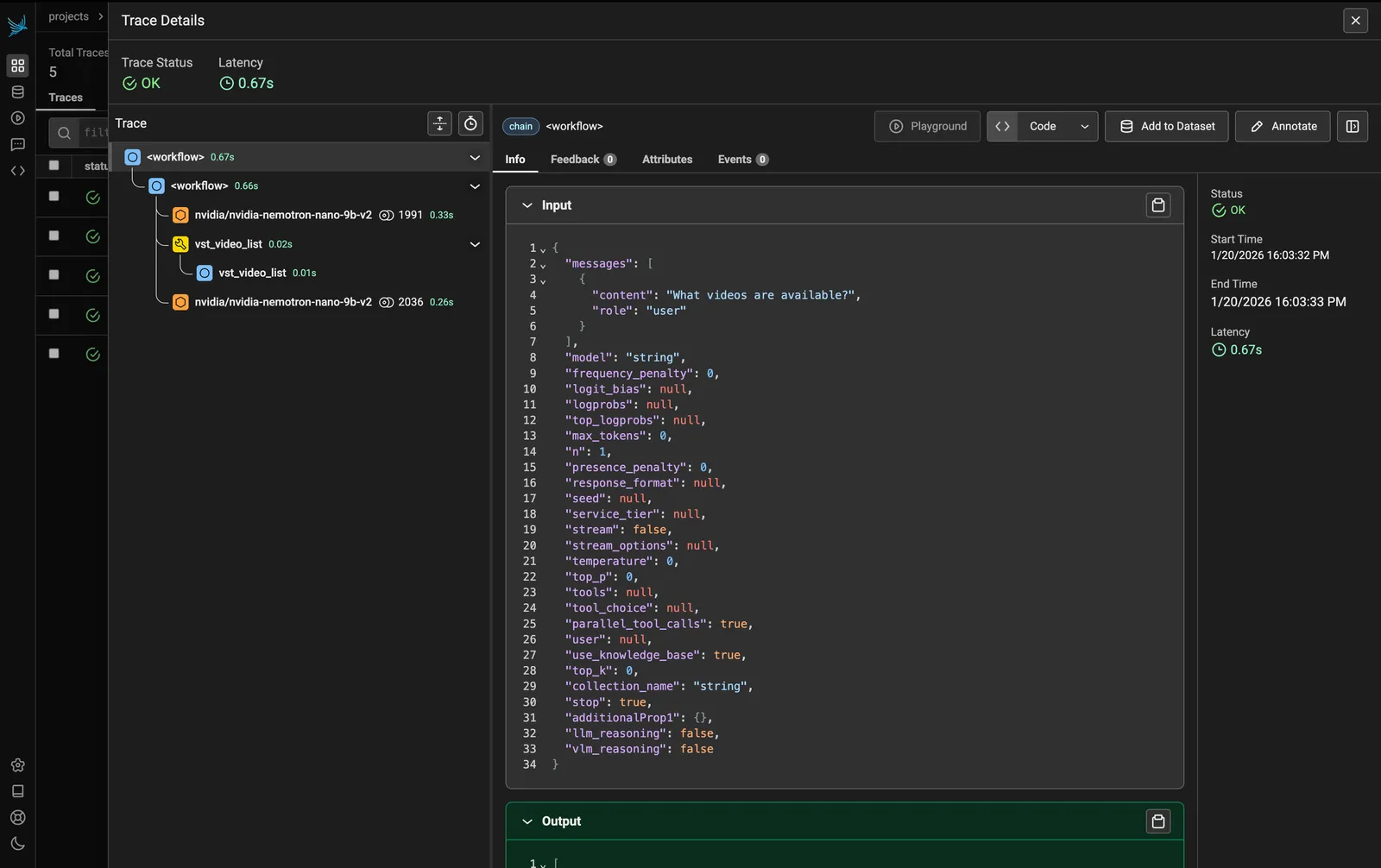This screenshot has height=868, width=1381.
Task: Click the code brackets icon beside Code
Action: [1002, 126]
